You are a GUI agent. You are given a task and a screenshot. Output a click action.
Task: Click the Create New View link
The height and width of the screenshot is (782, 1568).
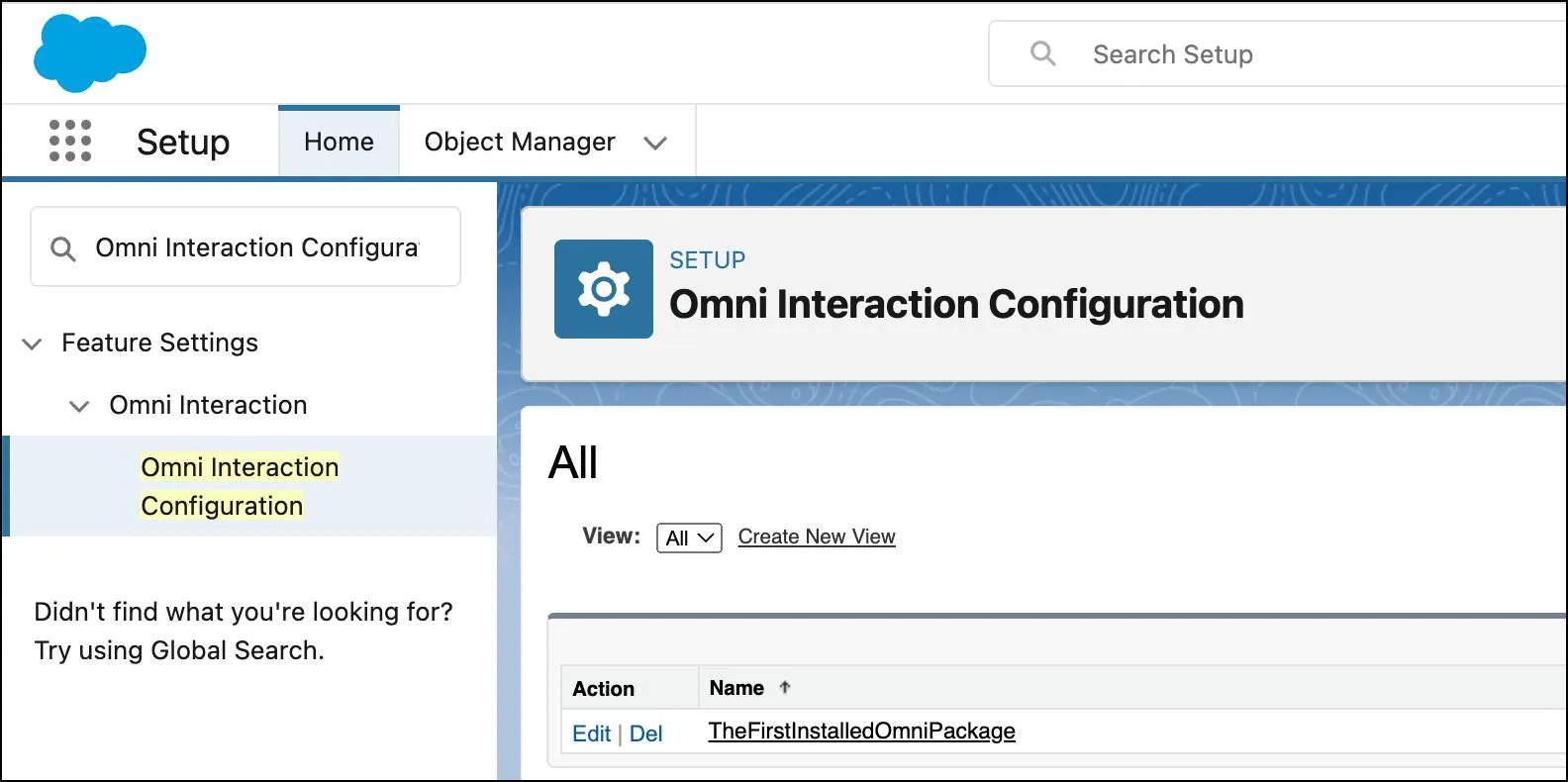coord(817,537)
